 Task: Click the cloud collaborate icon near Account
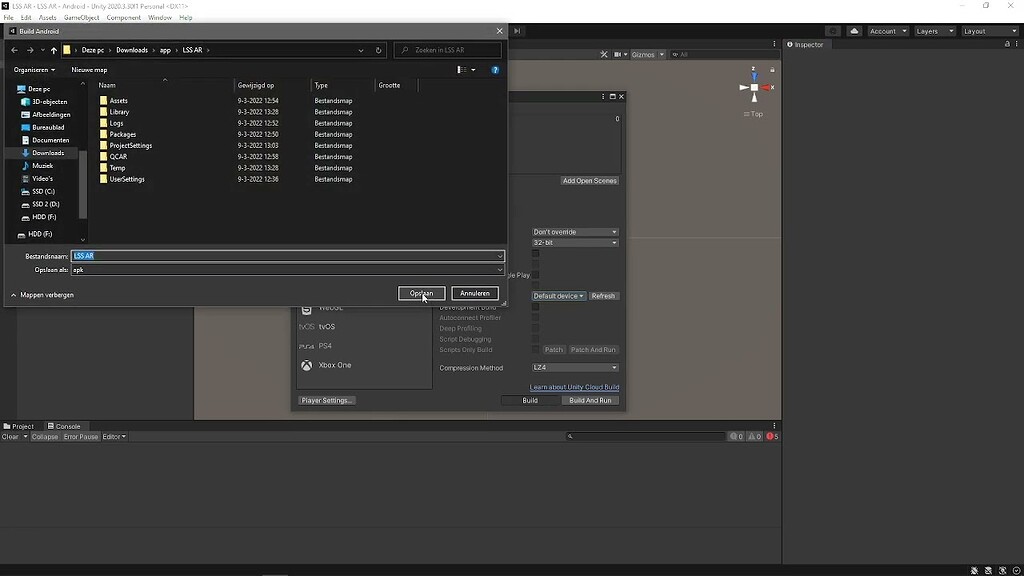pos(855,30)
